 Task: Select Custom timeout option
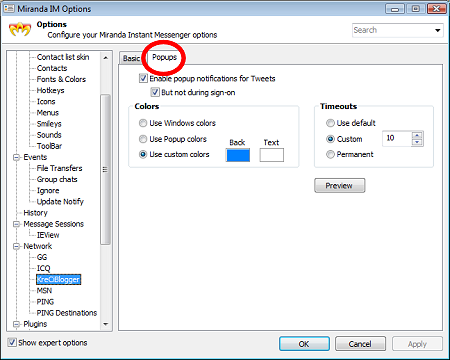click(330, 139)
